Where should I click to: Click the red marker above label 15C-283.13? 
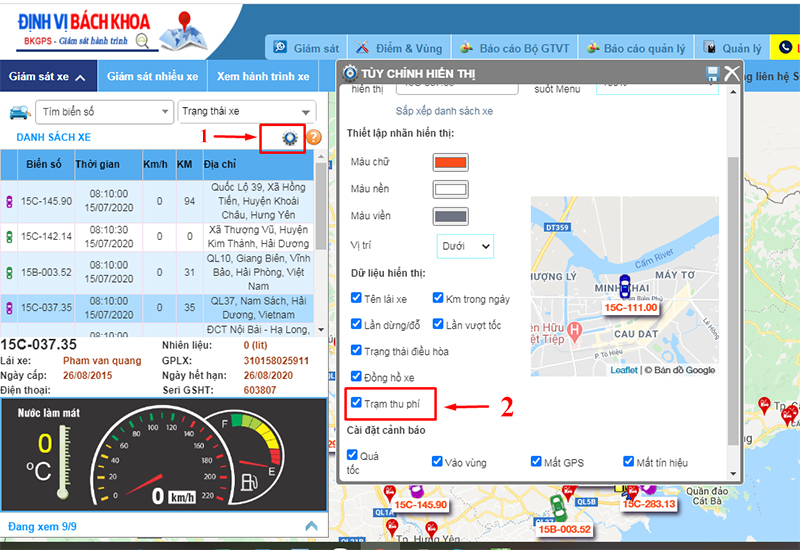tap(633, 492)
